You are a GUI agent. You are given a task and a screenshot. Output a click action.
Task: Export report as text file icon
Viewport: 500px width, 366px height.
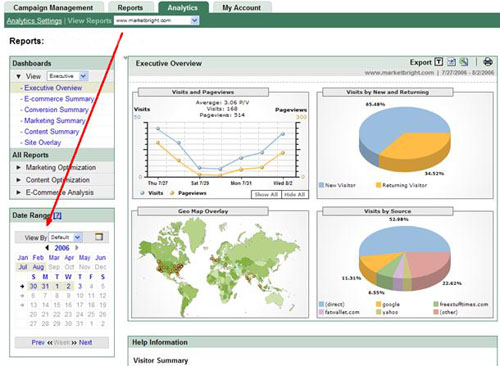[x=439, y=62]
